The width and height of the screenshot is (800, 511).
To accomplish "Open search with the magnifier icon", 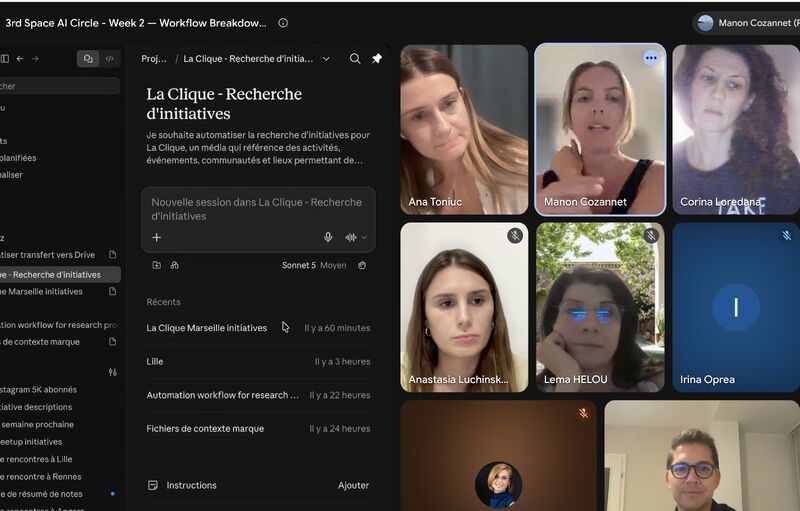I will tap(355, 59).
